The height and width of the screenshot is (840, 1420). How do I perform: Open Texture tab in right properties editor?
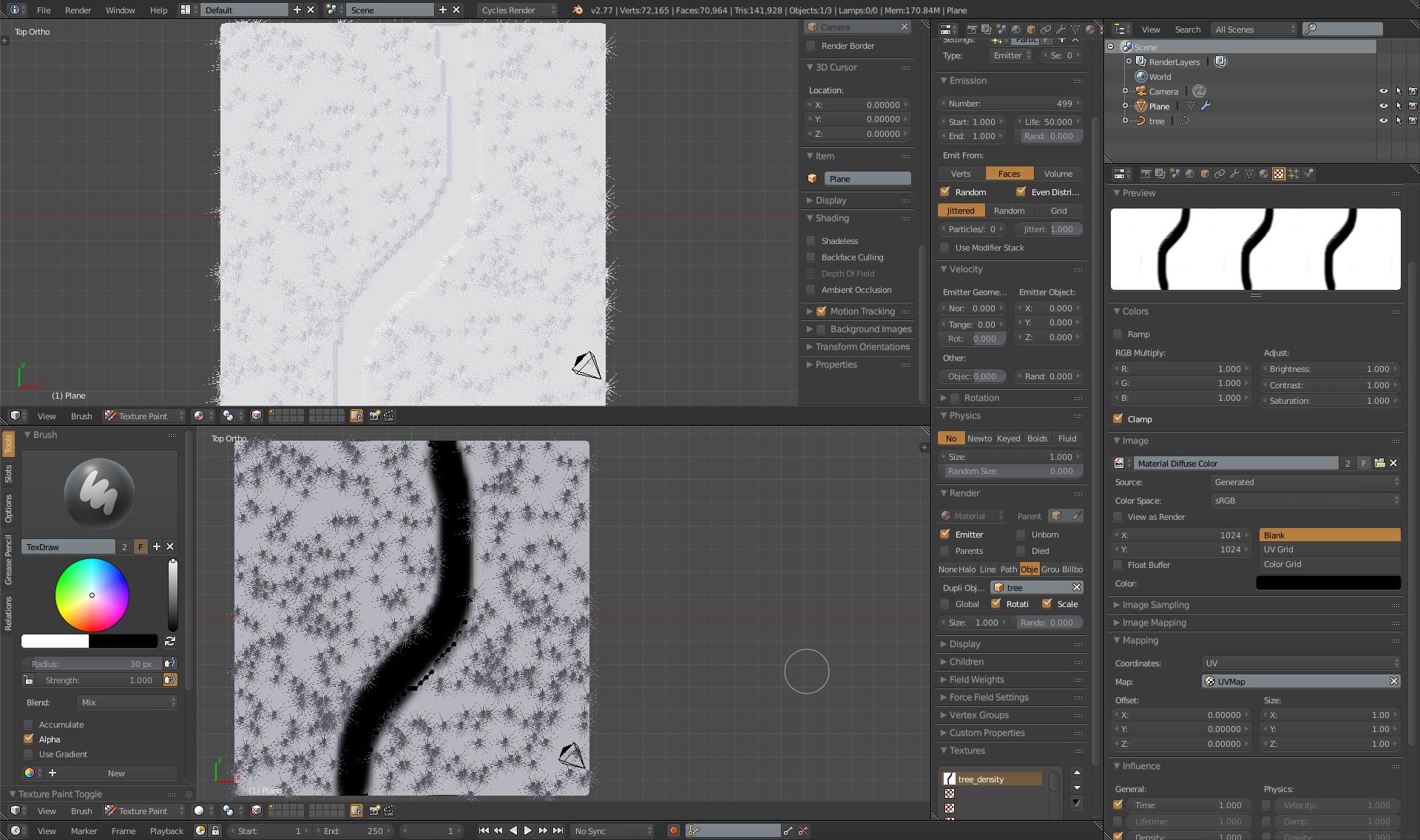click(1278, 174)
